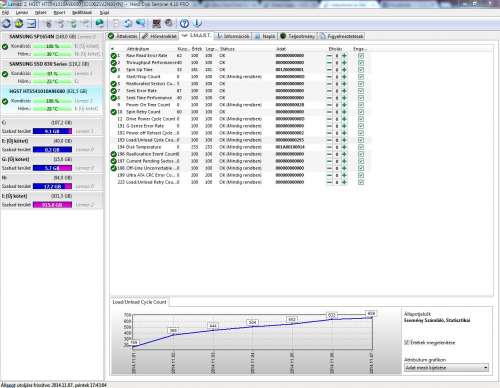Click the blue monitor toolbar icon

pyautogui.click(x=140, y=23)
